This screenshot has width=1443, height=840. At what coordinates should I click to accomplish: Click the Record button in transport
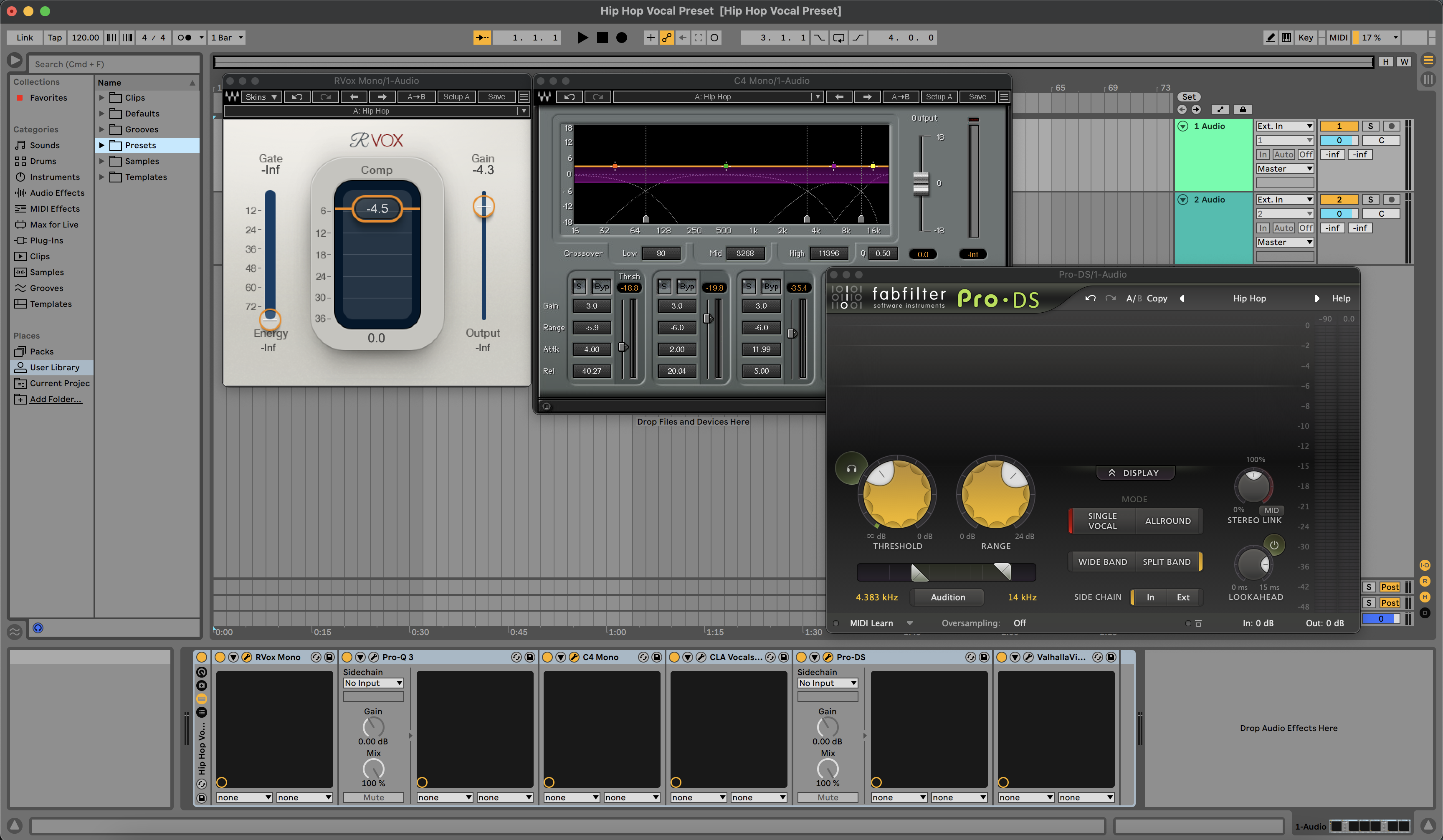(621, 38)
